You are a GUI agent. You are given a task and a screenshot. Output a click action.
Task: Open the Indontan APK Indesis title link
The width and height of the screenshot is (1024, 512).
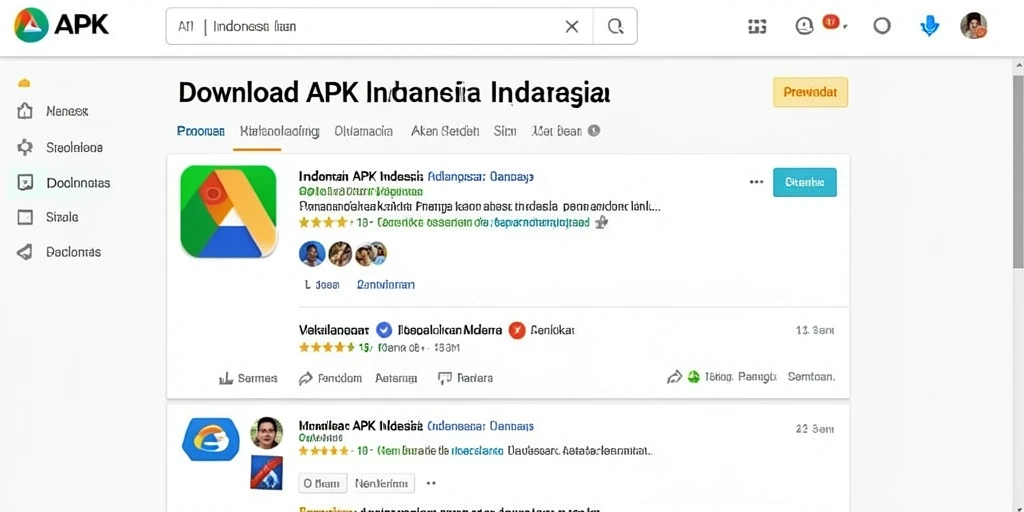pyautogui.click(x=361, y=177)
